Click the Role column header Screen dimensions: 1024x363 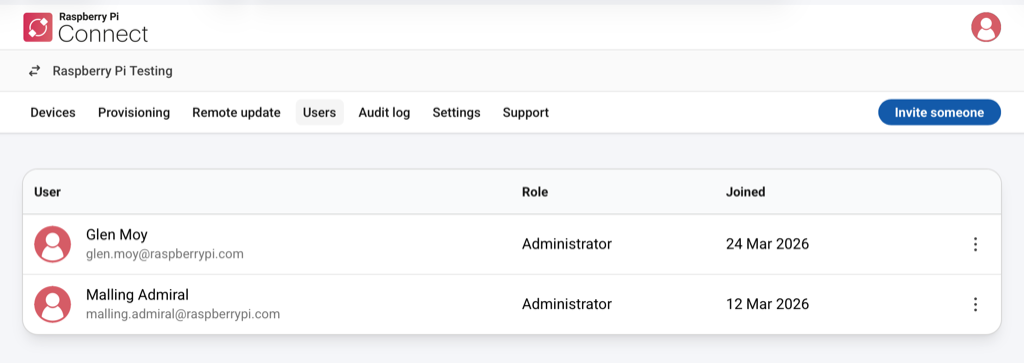tap(535, 192)
